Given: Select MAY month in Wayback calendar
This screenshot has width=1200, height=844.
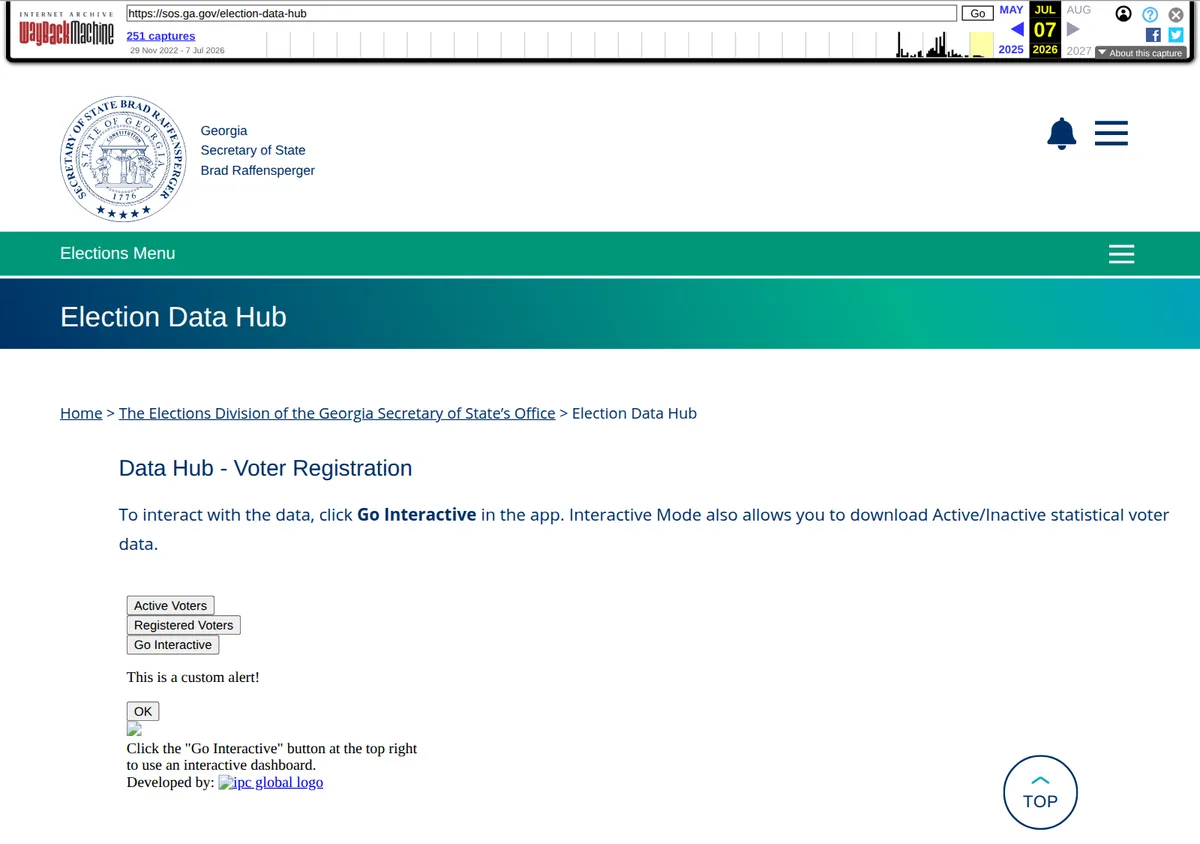Looking at the screenshot, I should pos(1011,10).
